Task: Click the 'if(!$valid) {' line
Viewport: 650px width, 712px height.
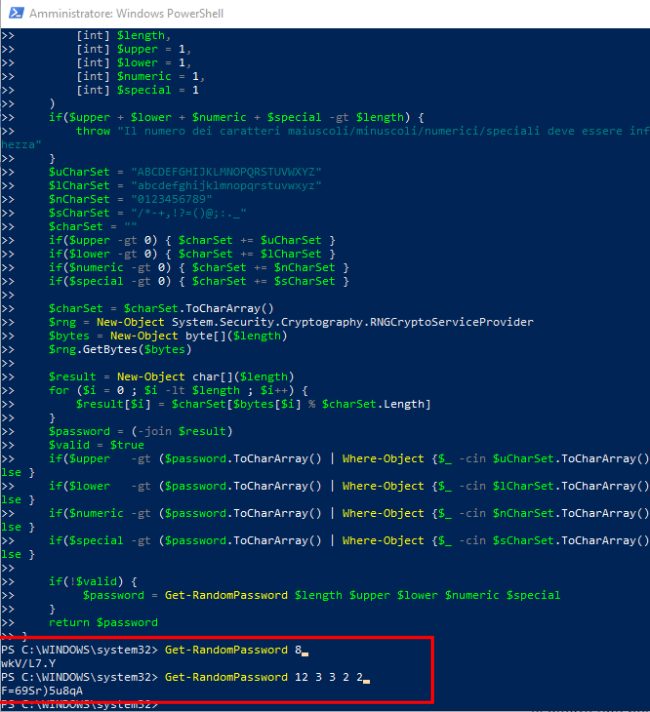Action: click(x=93, y=581)
